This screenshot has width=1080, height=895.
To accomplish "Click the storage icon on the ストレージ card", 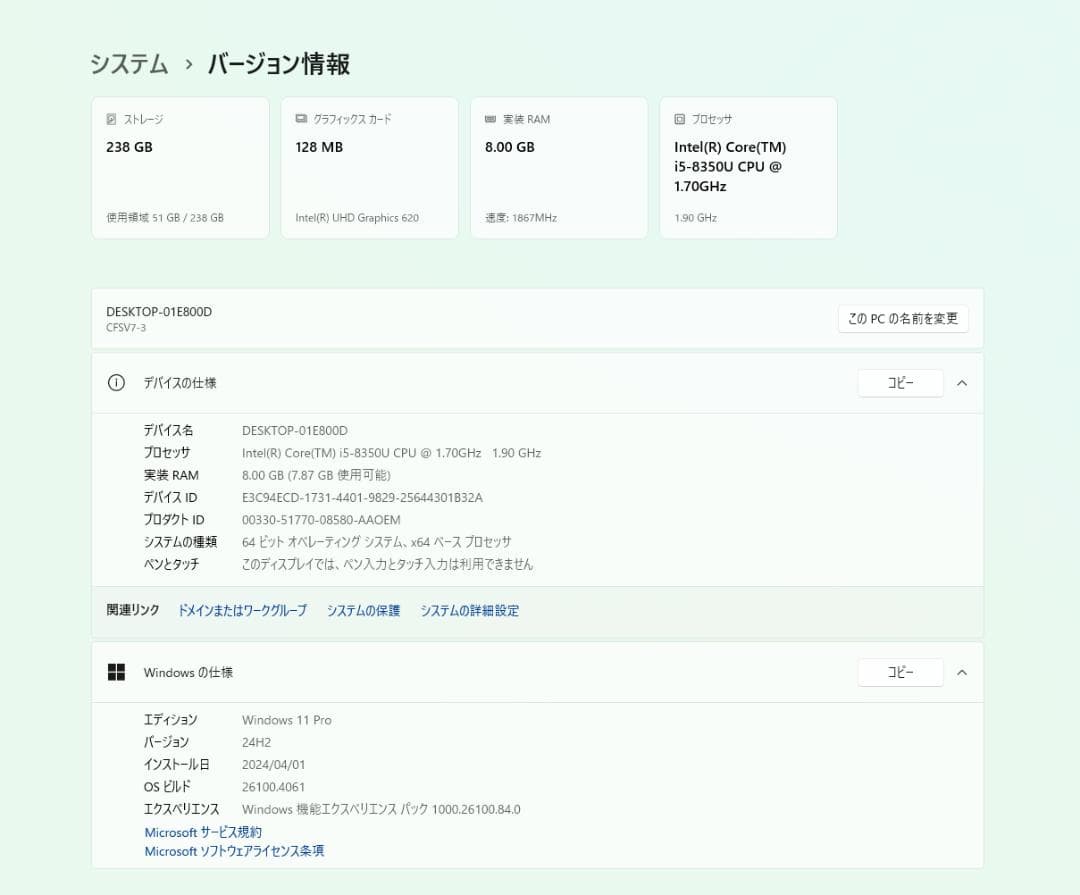I will (x=113, y=118).
